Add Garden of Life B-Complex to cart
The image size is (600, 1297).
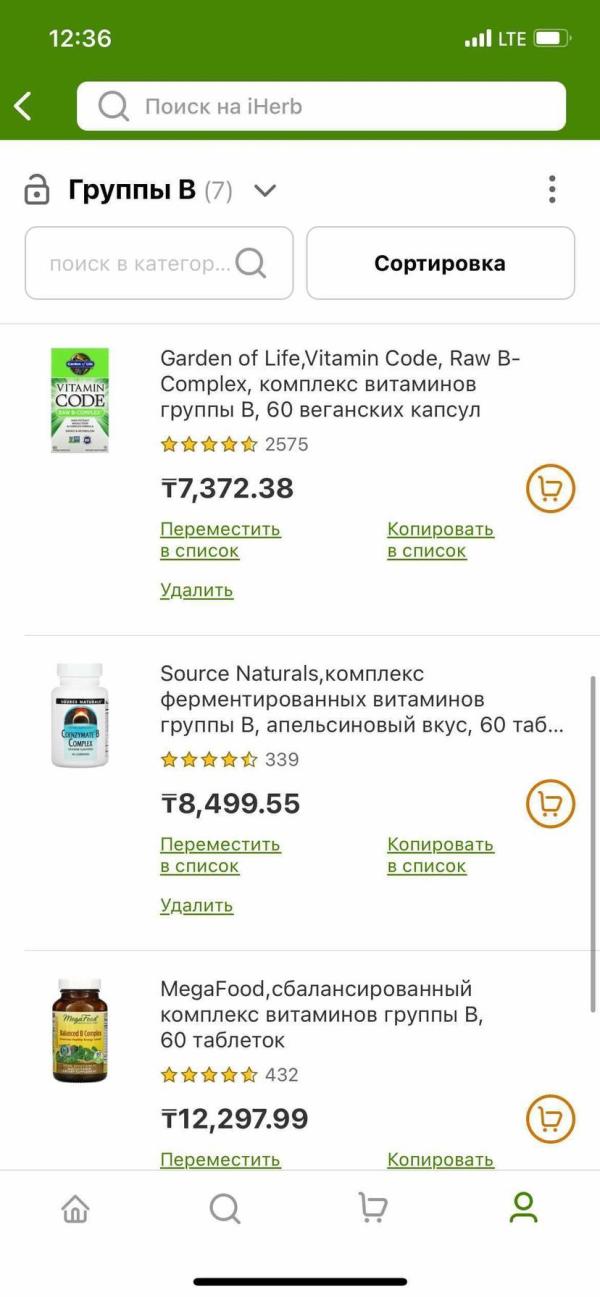point(550,489)
